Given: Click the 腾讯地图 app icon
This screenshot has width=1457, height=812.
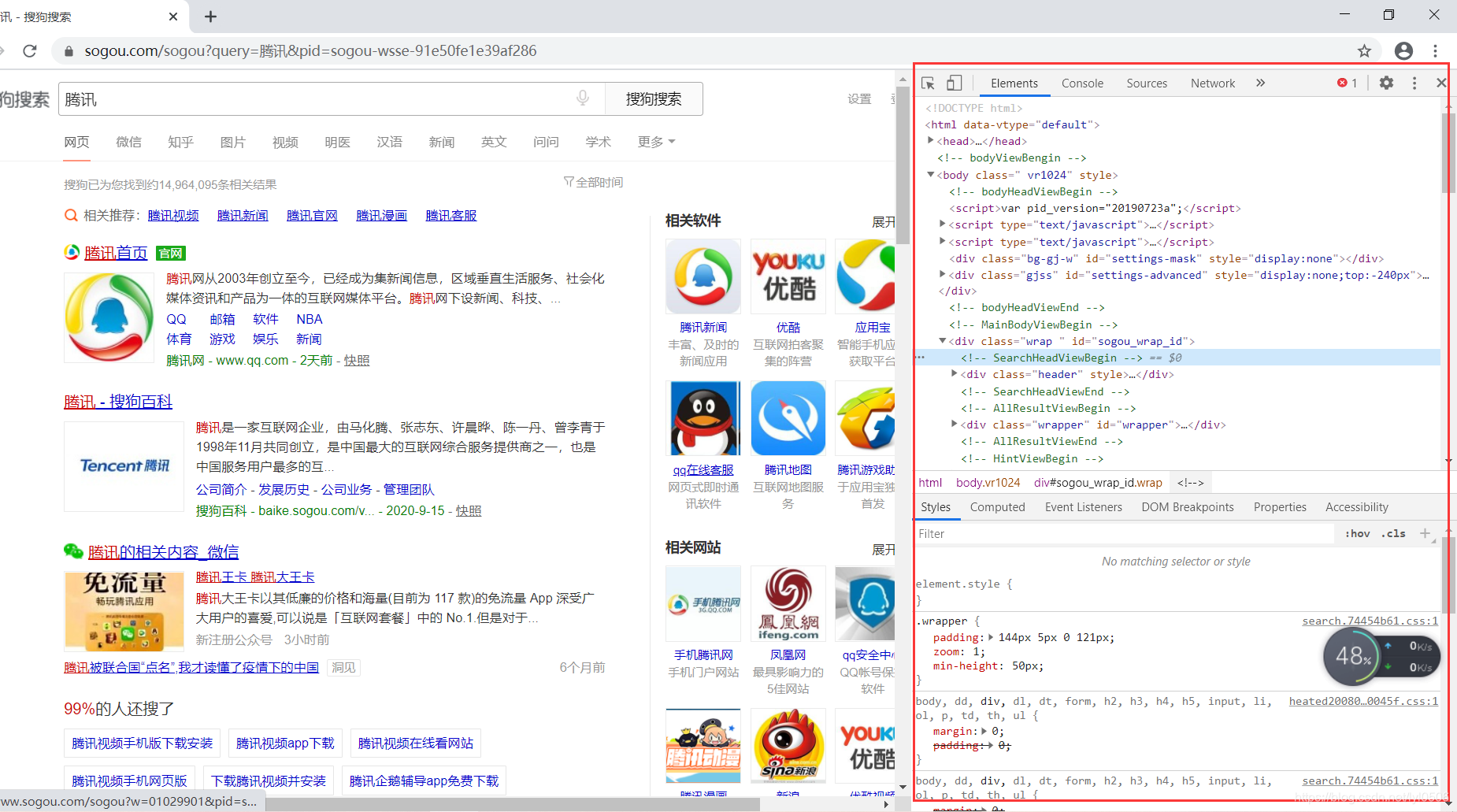Looking at the screenshot, I should pos(788,418).
